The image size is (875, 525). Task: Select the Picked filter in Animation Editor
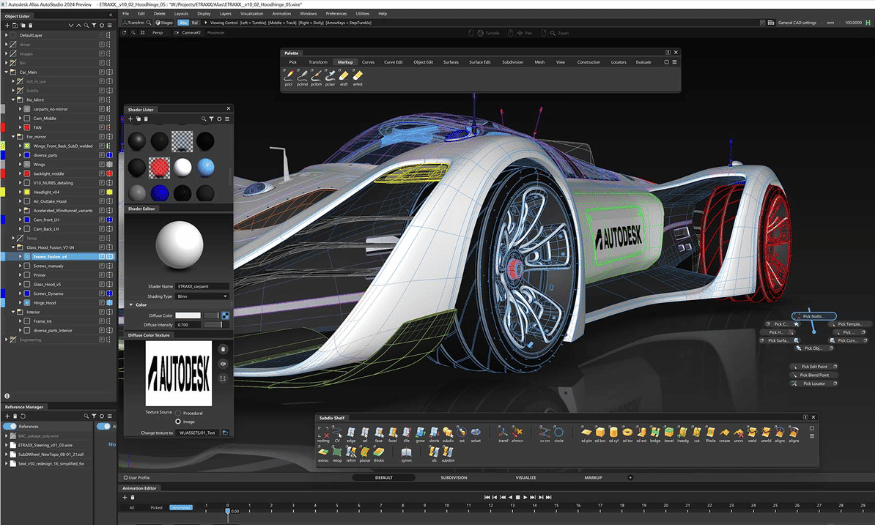pos(156,508)
